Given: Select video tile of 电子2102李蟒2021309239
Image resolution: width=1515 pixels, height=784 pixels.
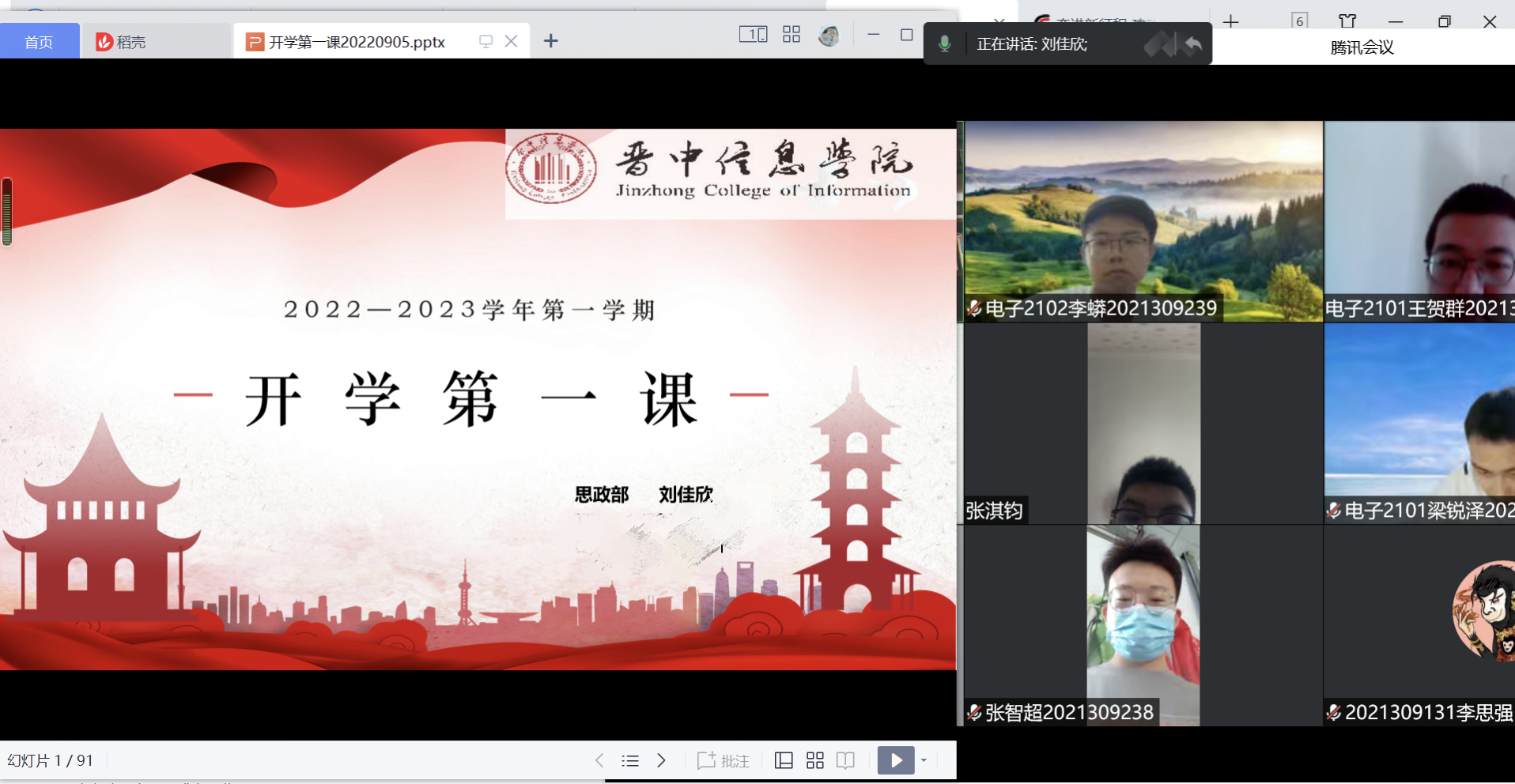Looking at the screenshot, I should click(x=1143, y=221).
